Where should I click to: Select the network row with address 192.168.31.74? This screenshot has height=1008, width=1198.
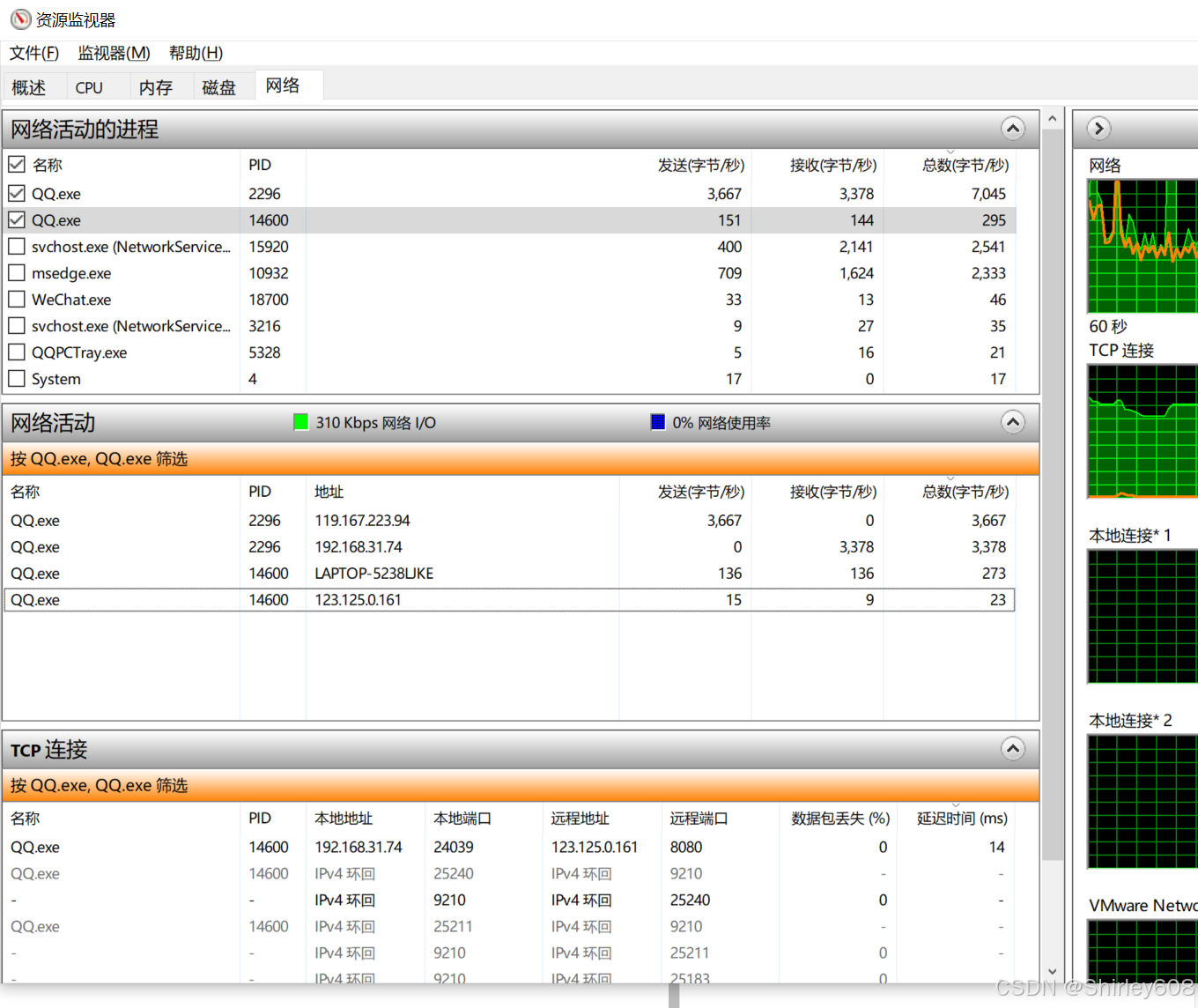(509, 547)
